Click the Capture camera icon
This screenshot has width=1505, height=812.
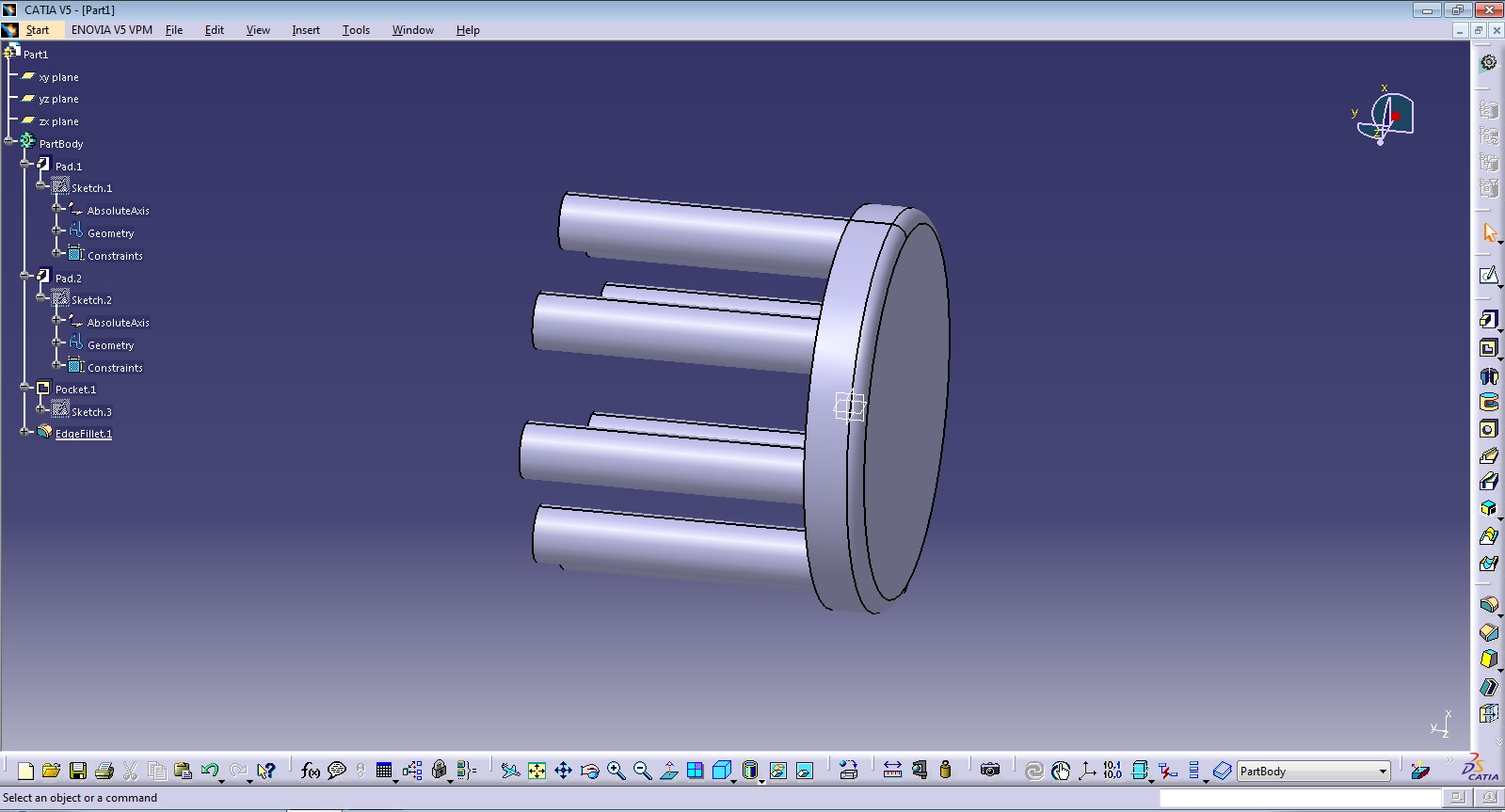[989, 771]
